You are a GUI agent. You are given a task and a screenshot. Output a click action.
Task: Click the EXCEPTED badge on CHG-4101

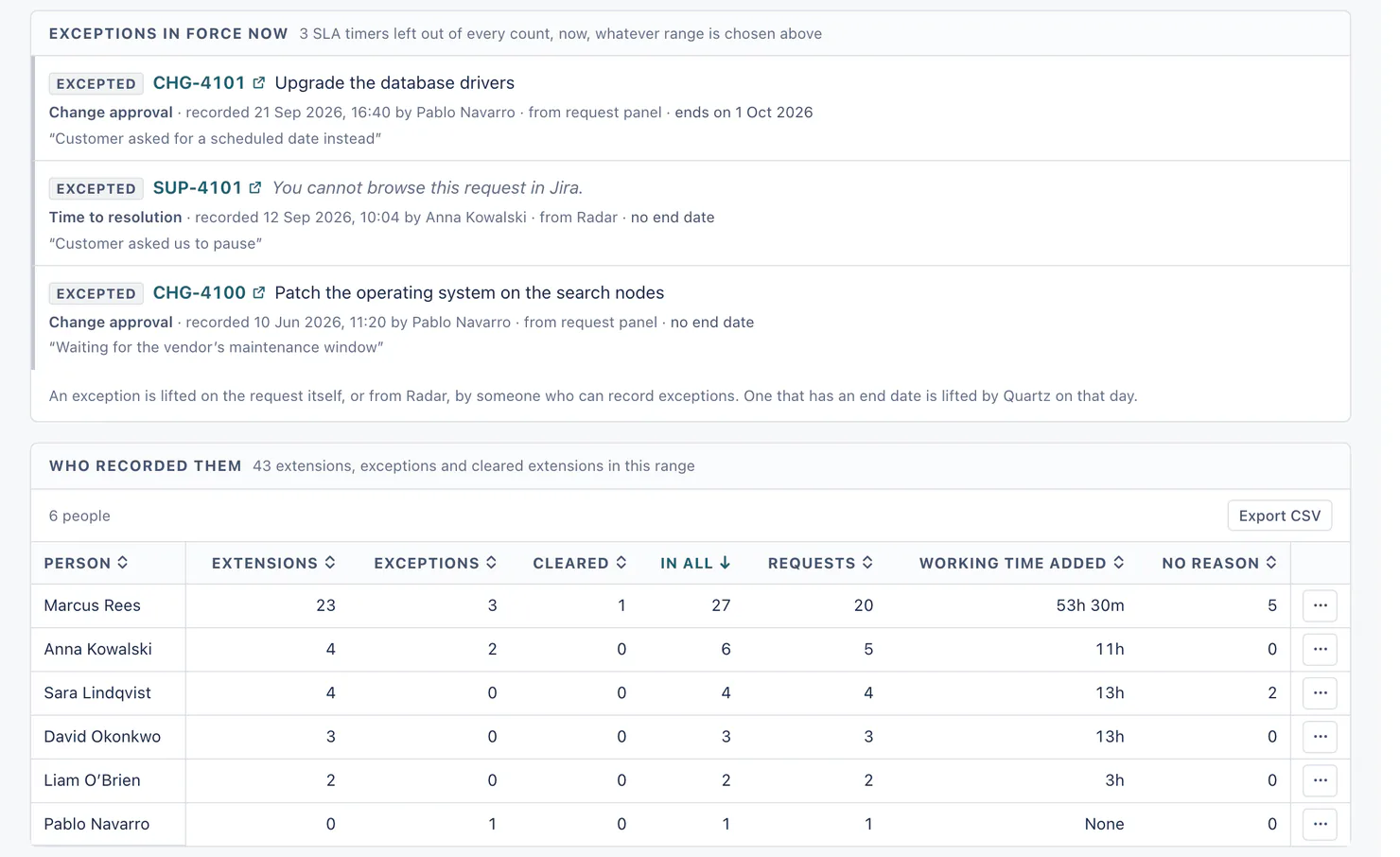[96, 83]
